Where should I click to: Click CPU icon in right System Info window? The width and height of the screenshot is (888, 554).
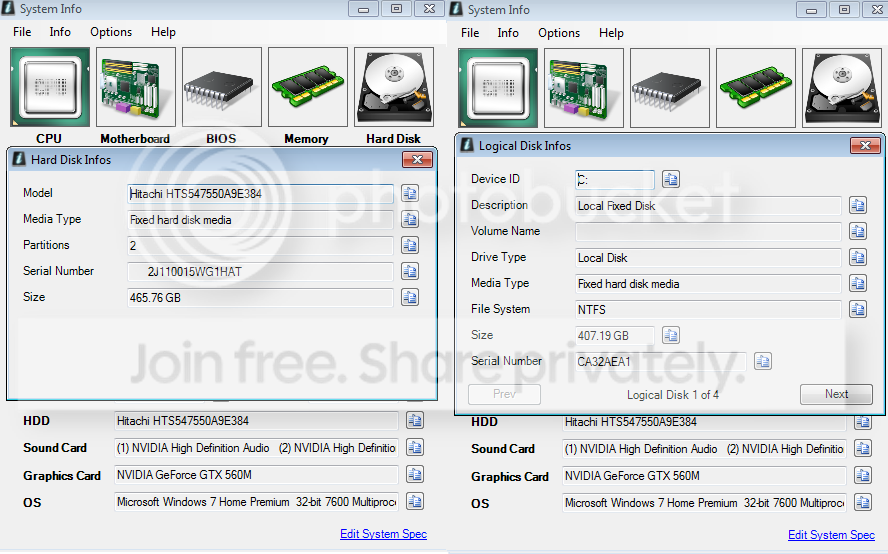(498, 88)
